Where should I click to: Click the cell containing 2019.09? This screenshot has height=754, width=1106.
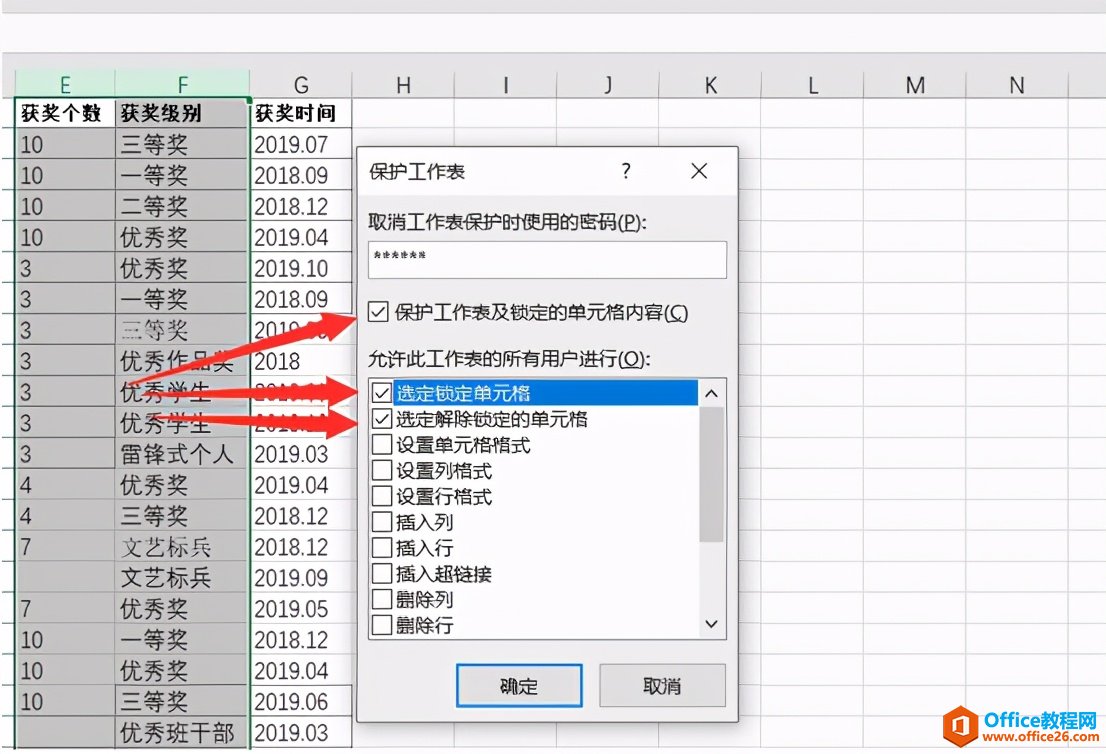click(301, 578)
